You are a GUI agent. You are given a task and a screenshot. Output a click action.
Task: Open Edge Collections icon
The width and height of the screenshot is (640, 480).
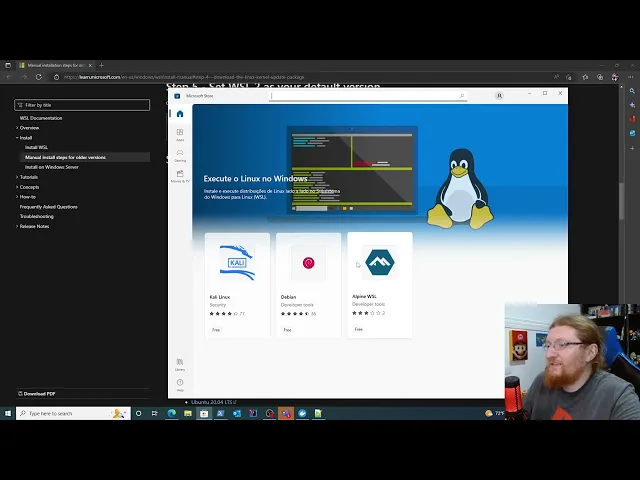600,77
